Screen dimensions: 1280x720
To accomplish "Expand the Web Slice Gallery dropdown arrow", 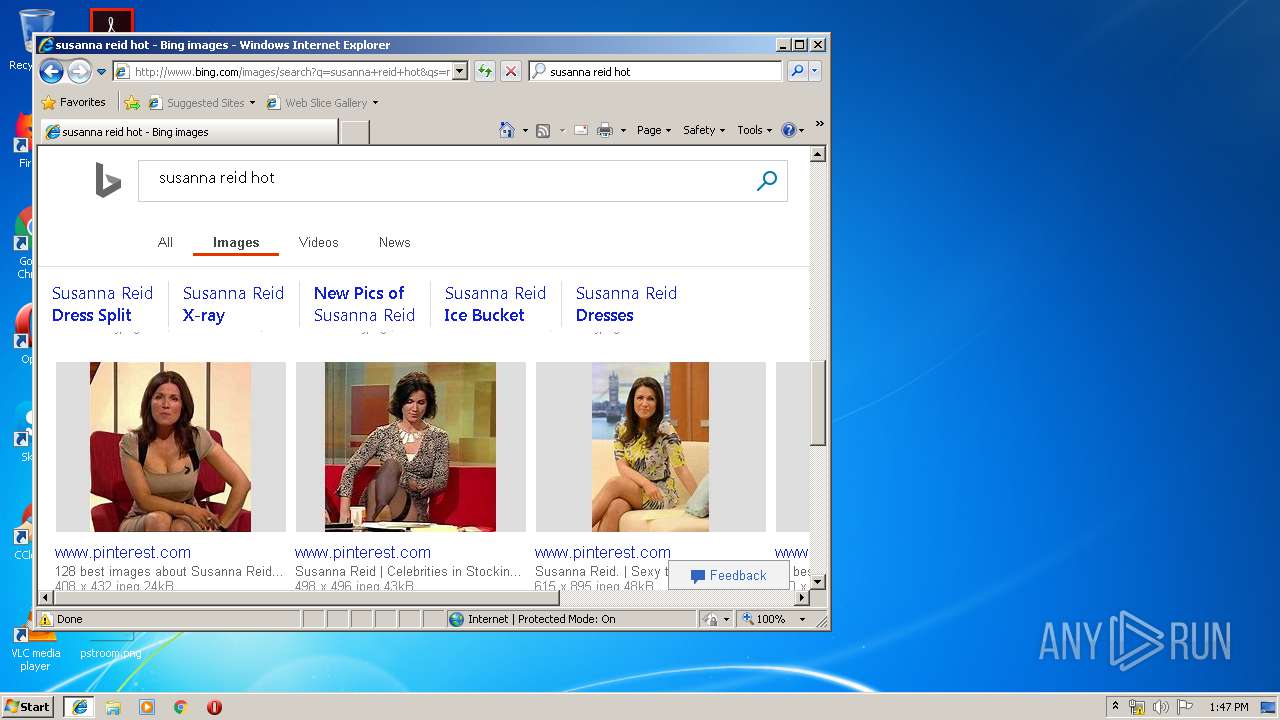I will (375, 103).
